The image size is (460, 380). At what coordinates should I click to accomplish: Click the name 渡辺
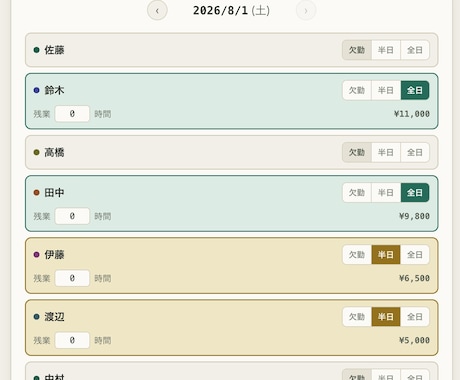(54, 317)
